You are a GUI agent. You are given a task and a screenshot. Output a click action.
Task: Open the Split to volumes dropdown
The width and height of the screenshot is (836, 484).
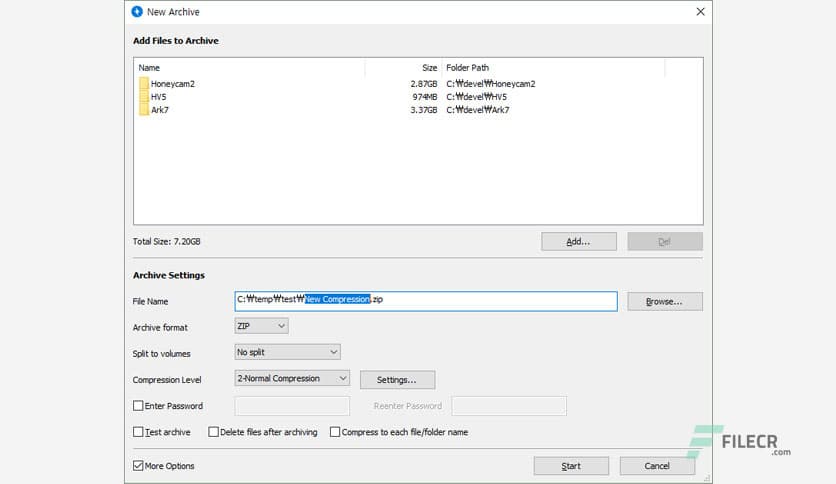(287, 352)
